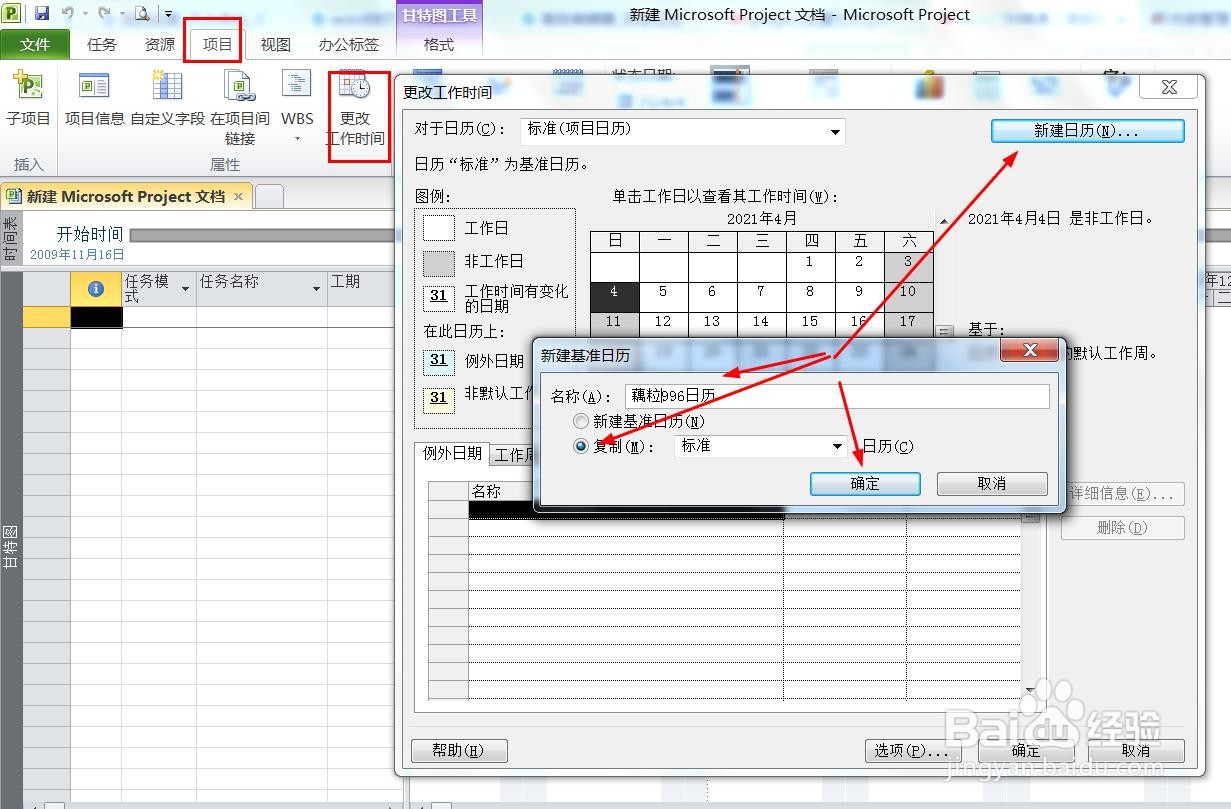Click the 选项 options button

(912, 750)
